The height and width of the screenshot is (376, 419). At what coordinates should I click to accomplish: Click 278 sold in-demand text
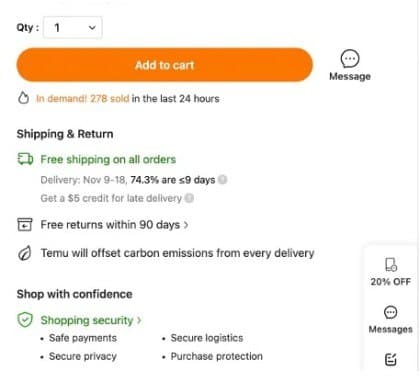coord(110,99)
